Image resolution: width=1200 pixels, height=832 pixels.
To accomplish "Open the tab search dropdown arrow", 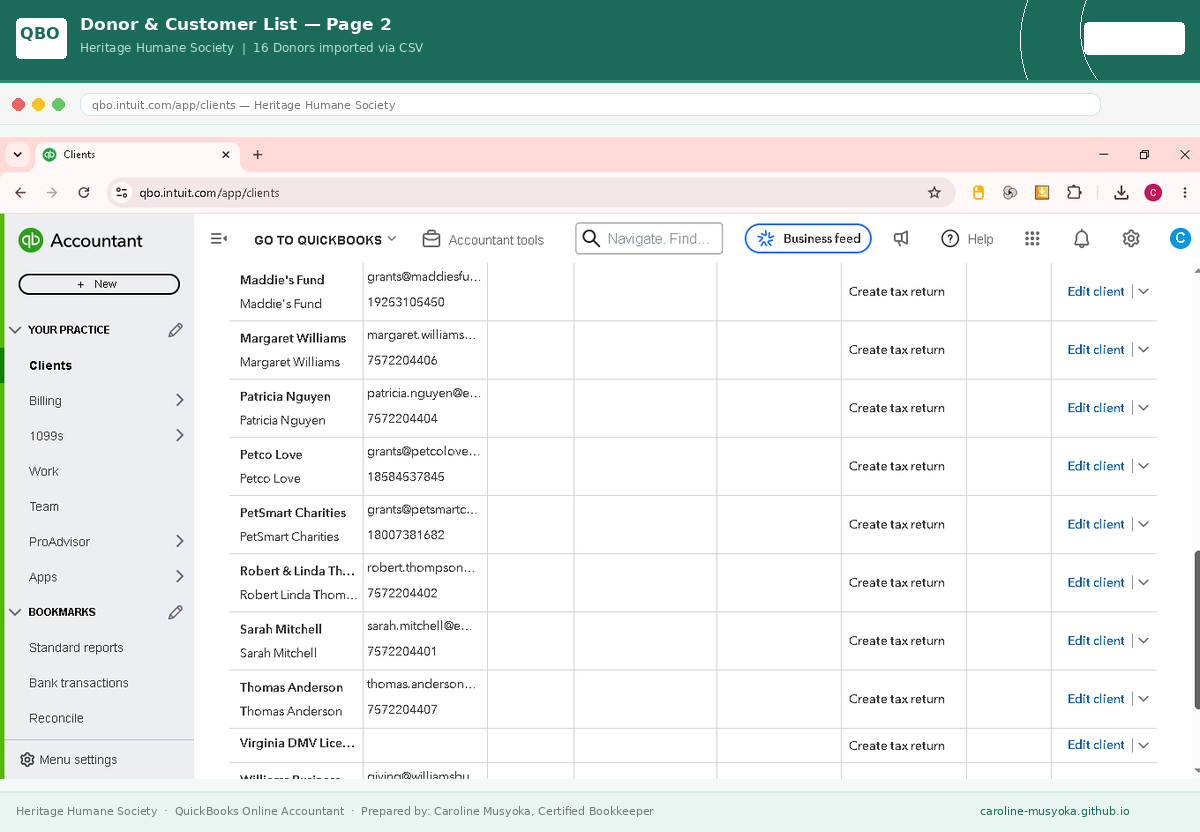I will 18,155.
